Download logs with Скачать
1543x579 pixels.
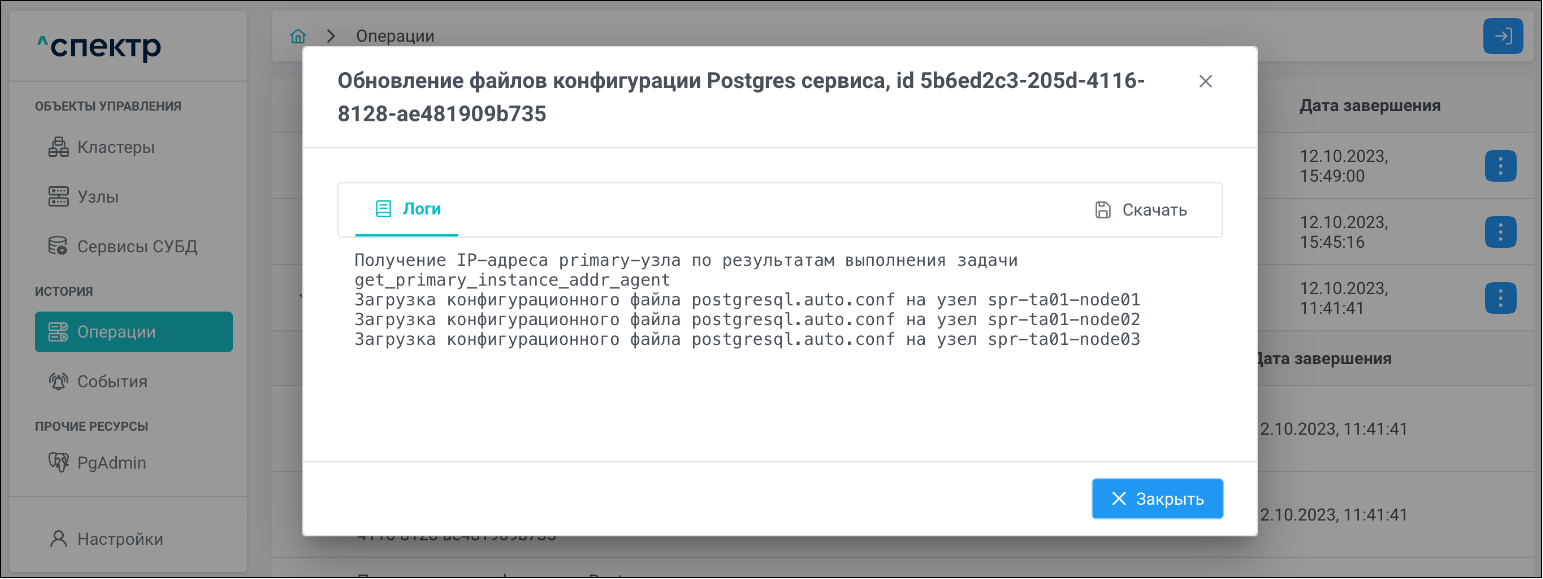(x=1141, y=210)
